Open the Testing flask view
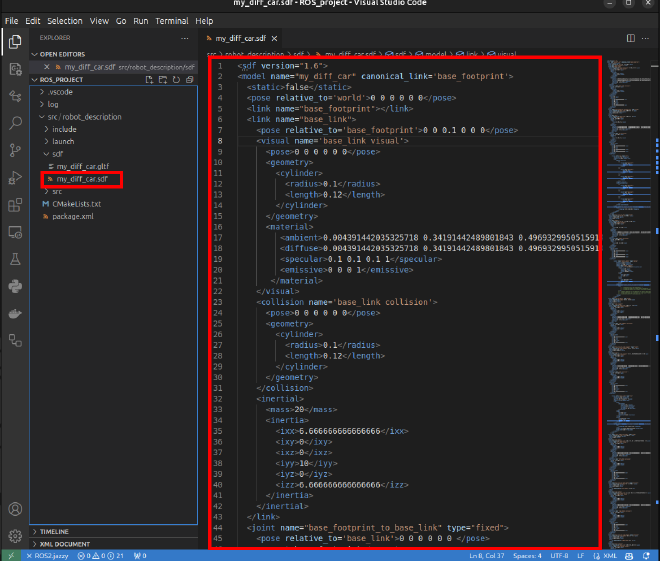660x561 pixels. [x=15, y=259]
